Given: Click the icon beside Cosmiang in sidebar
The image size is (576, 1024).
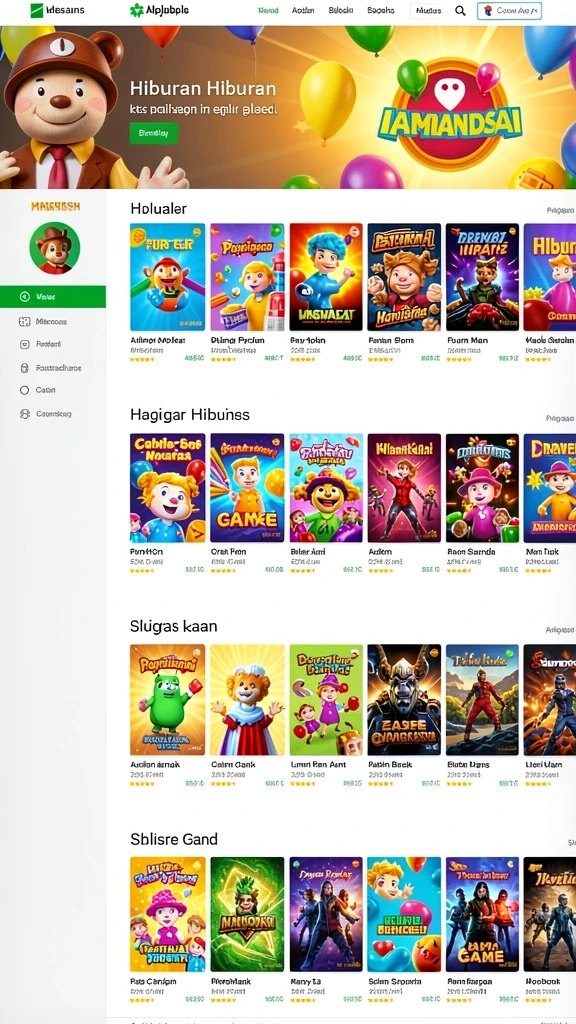Looking at the screenshot, I should pos(25,413).
